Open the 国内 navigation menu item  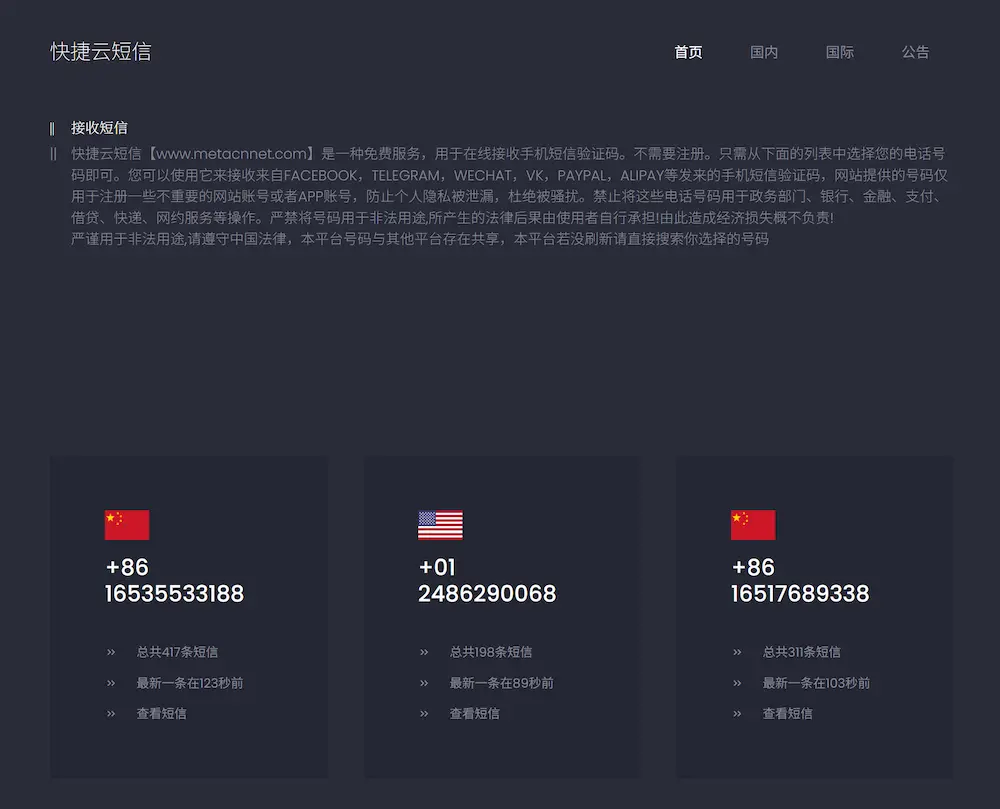click(x=764, y=52)
